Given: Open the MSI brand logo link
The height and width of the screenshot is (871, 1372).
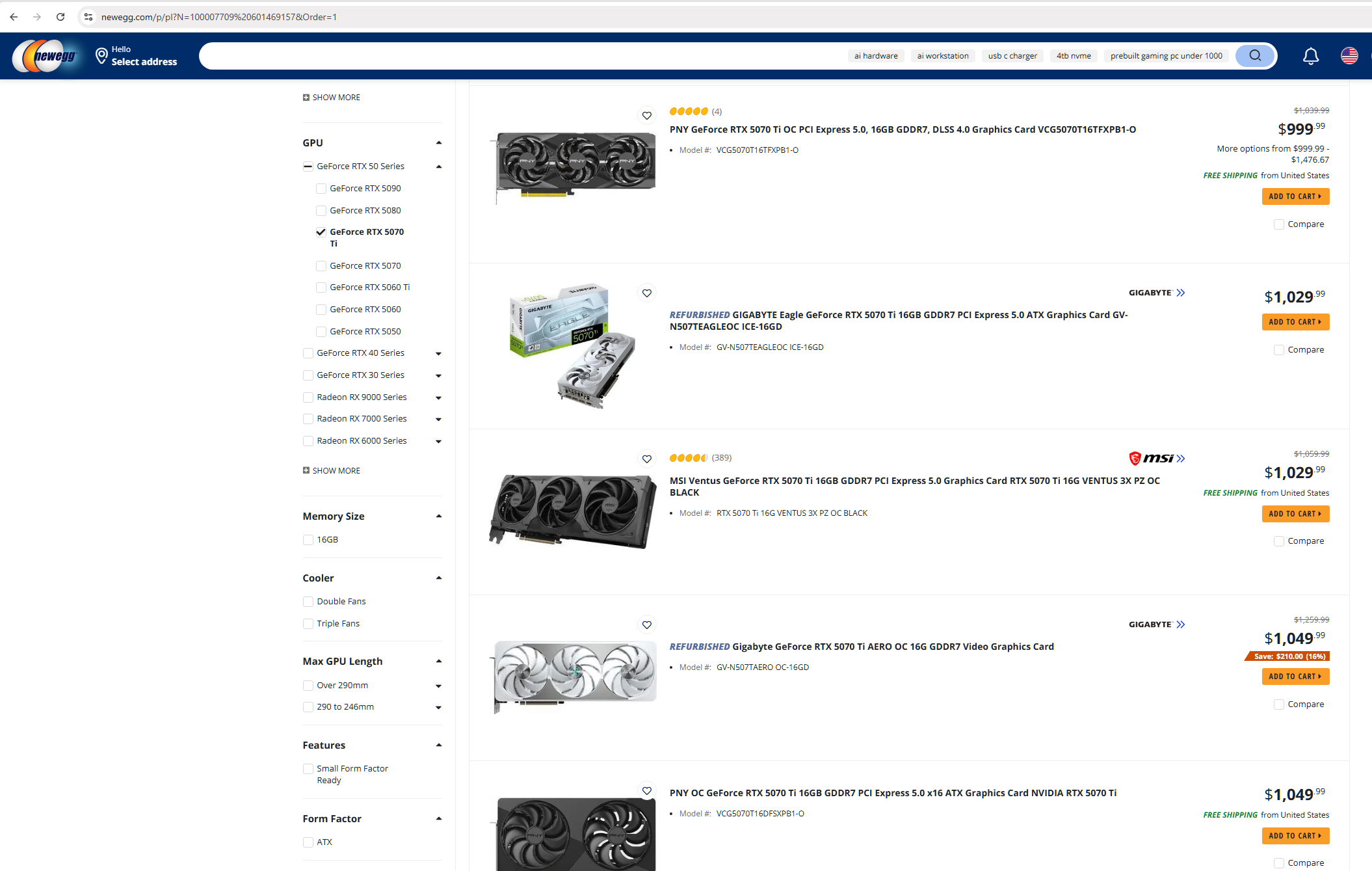Looking at the screenshot, I should point(1157,459).
